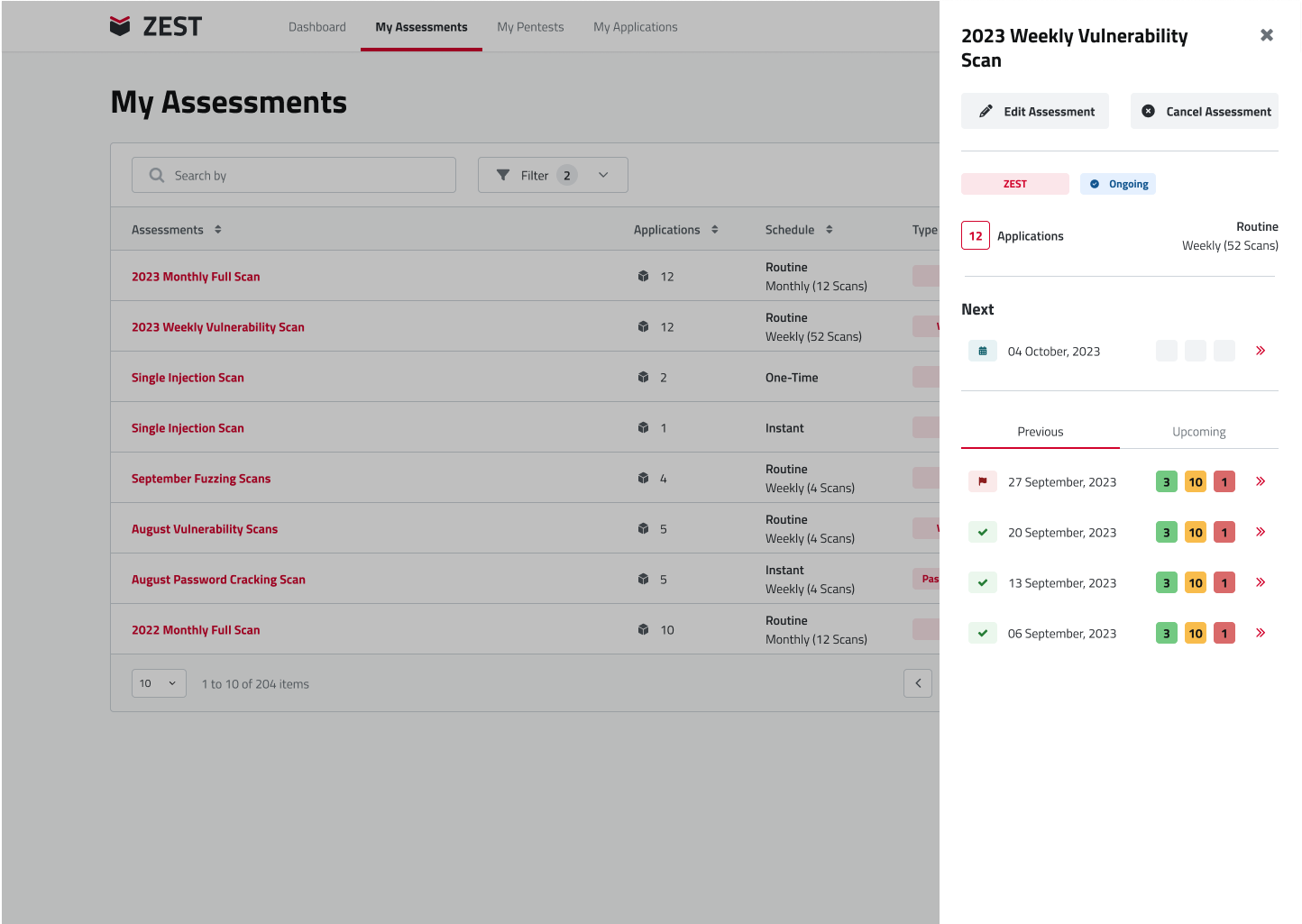Image resolution: width=1302 pixels, height=924 pixels.
Task: Toggle the sort arrows on the Schedule column
Action: (x=829, y=229)
